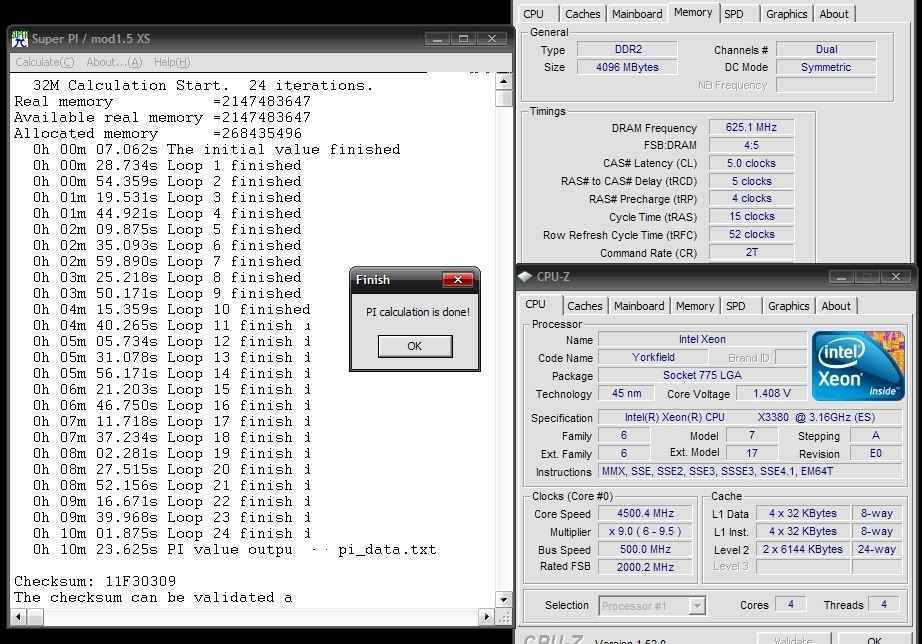Click the Core Voltage value 1.408 V
The height and width of the screenshot is (644, 922).
pyautogui.click(x=771, y=393)
